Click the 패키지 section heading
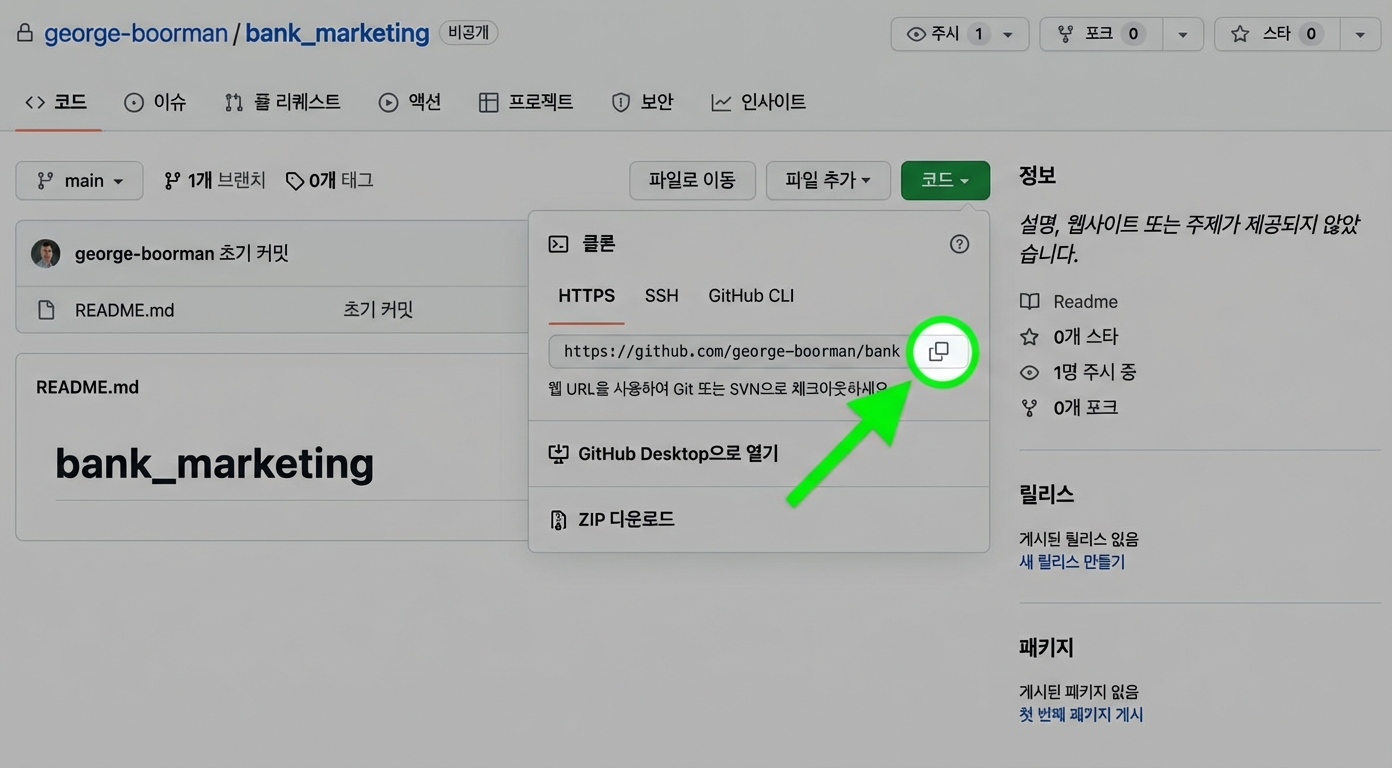 [1047, 648]
